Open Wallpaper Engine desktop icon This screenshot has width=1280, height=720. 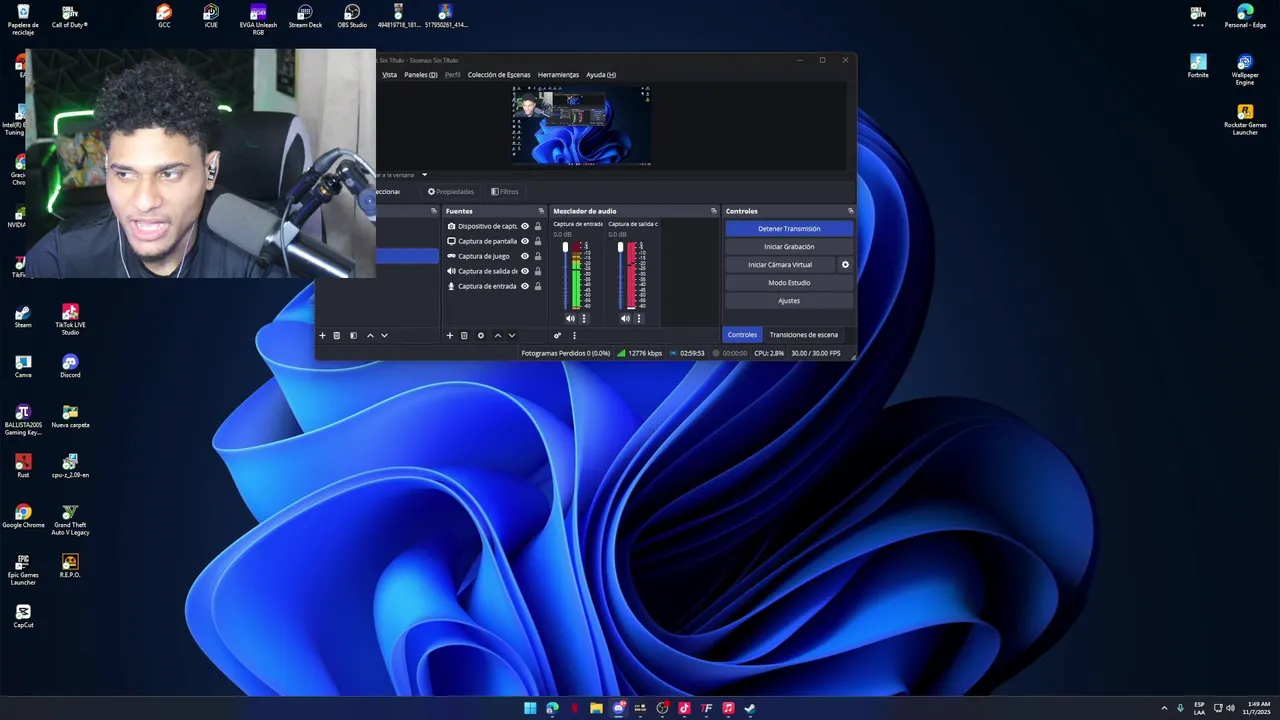point(1245,70)
